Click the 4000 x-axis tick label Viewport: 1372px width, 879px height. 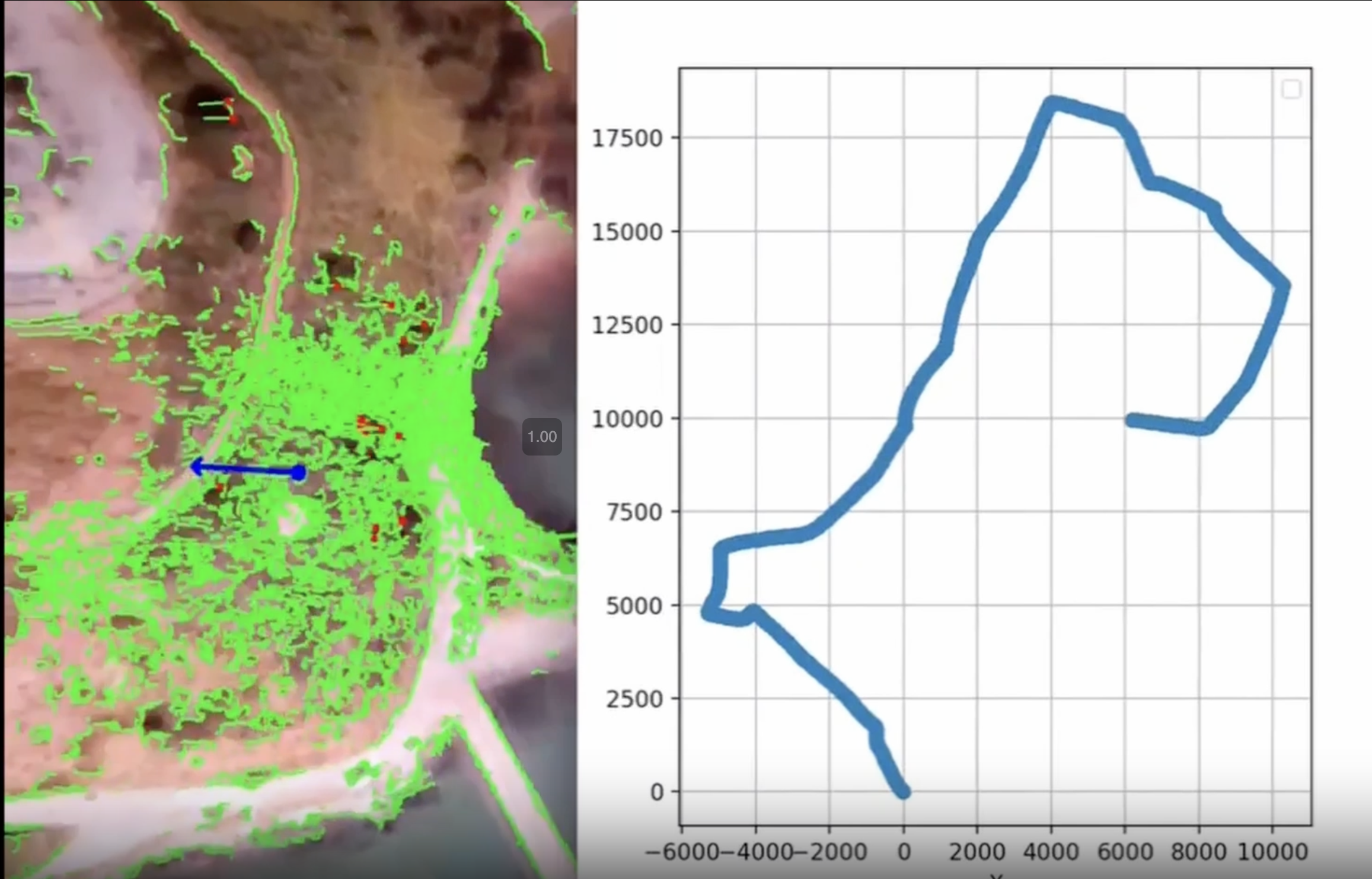coord(1051,852)
